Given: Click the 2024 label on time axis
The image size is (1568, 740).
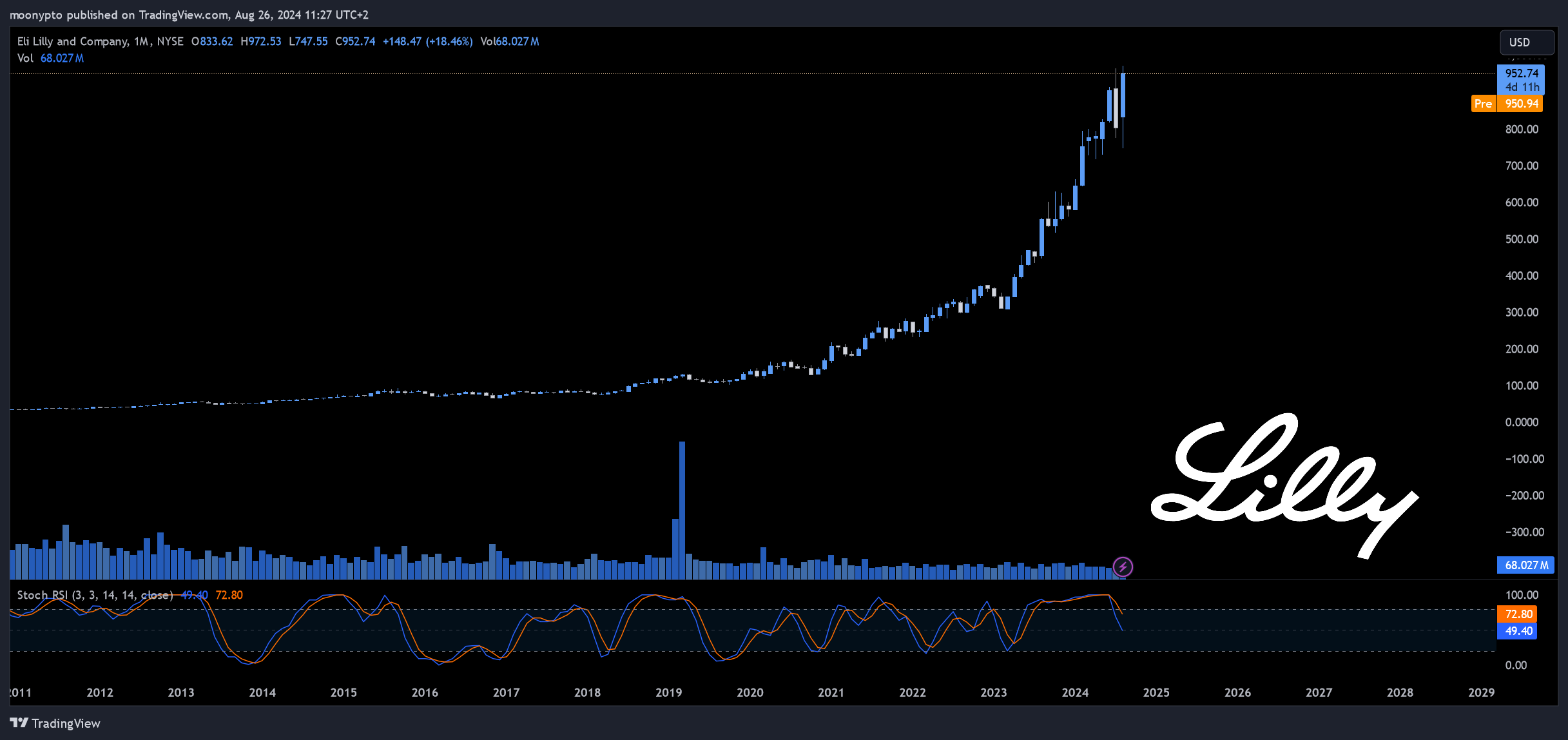Looking at the screenshot, I should coord(1075,692).
